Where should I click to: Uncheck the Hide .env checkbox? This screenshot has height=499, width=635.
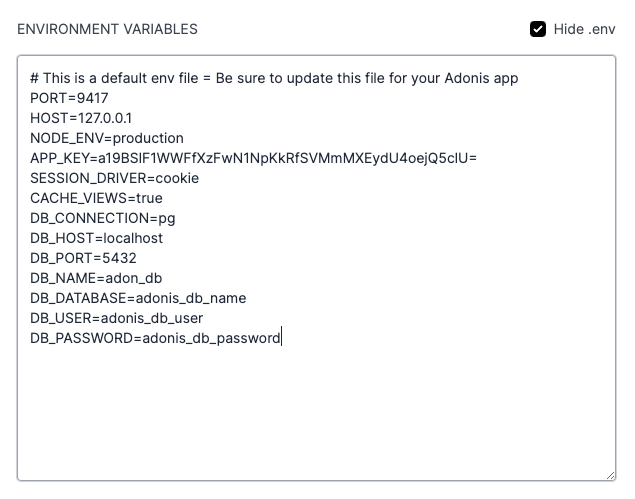pos(538,29)
